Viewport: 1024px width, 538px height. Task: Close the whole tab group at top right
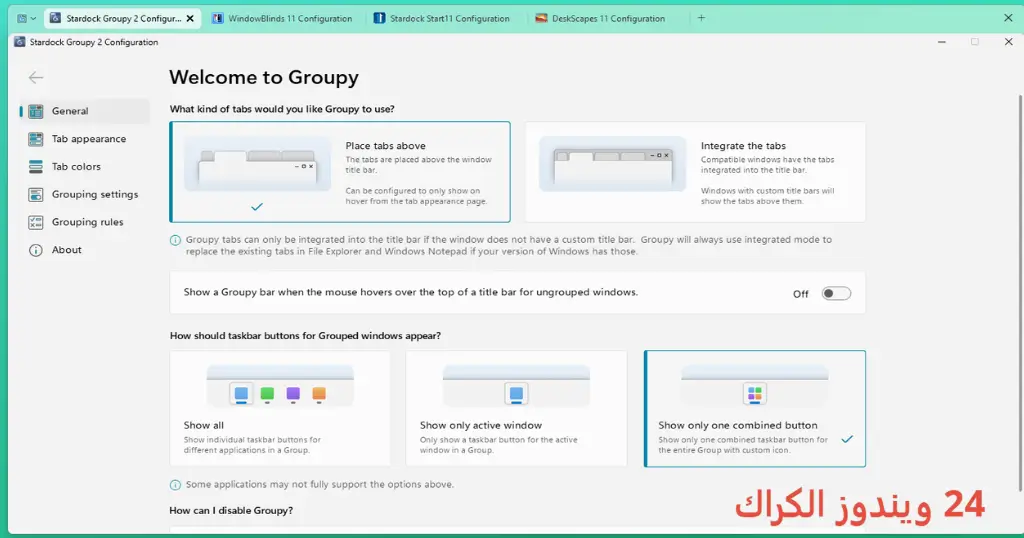(1008, 18)
